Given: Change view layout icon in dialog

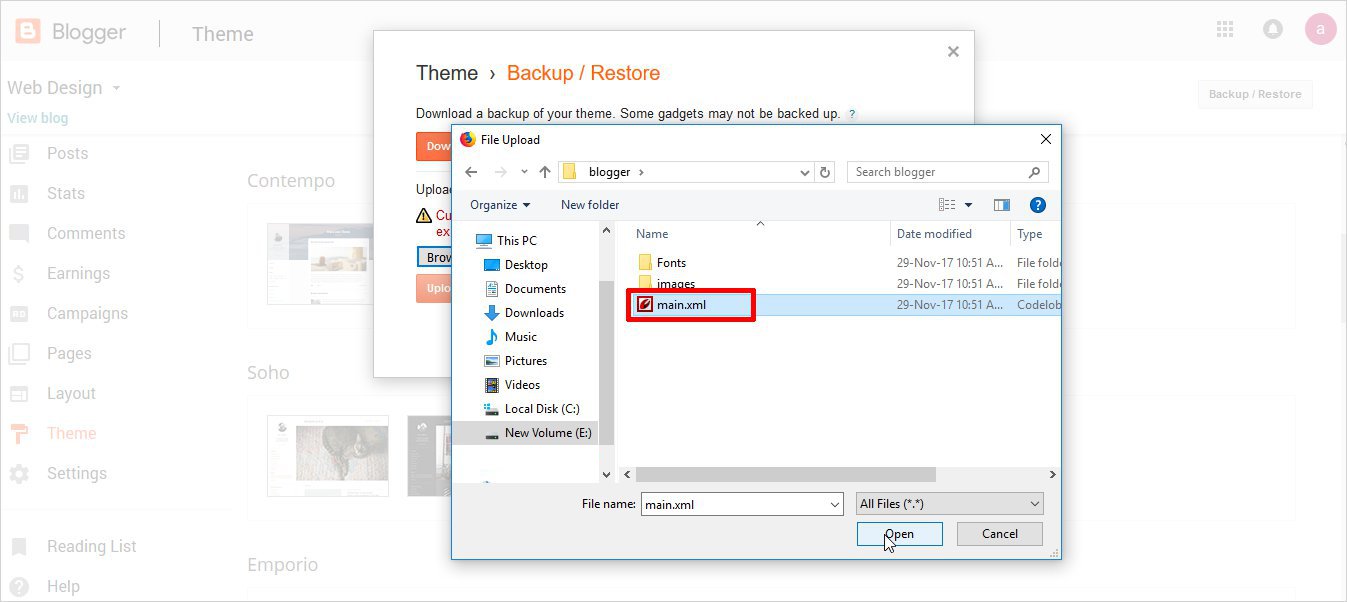Looking at the screenshot, I should (x=948, y=205).
